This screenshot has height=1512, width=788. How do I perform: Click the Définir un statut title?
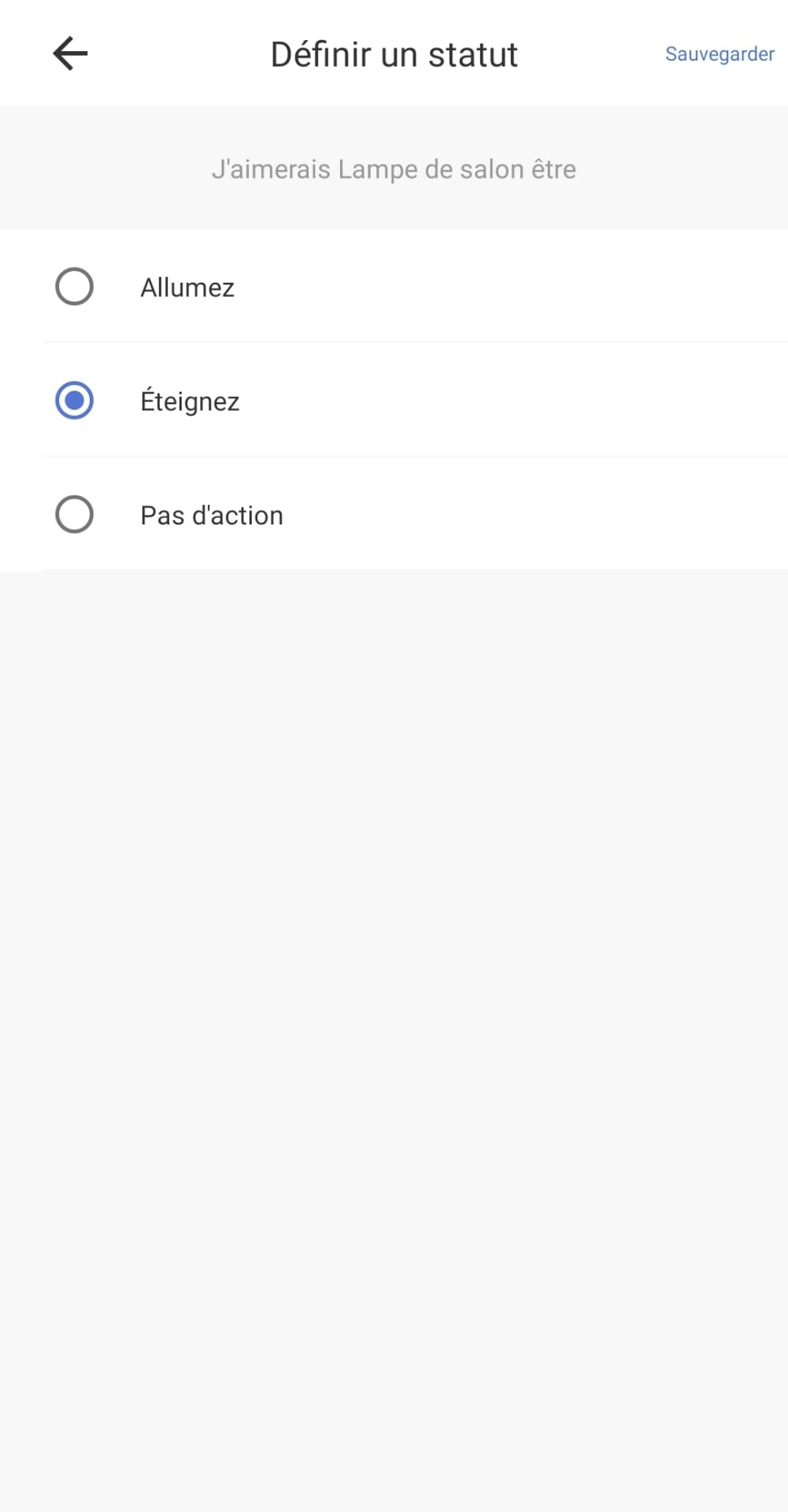[394, 54]
